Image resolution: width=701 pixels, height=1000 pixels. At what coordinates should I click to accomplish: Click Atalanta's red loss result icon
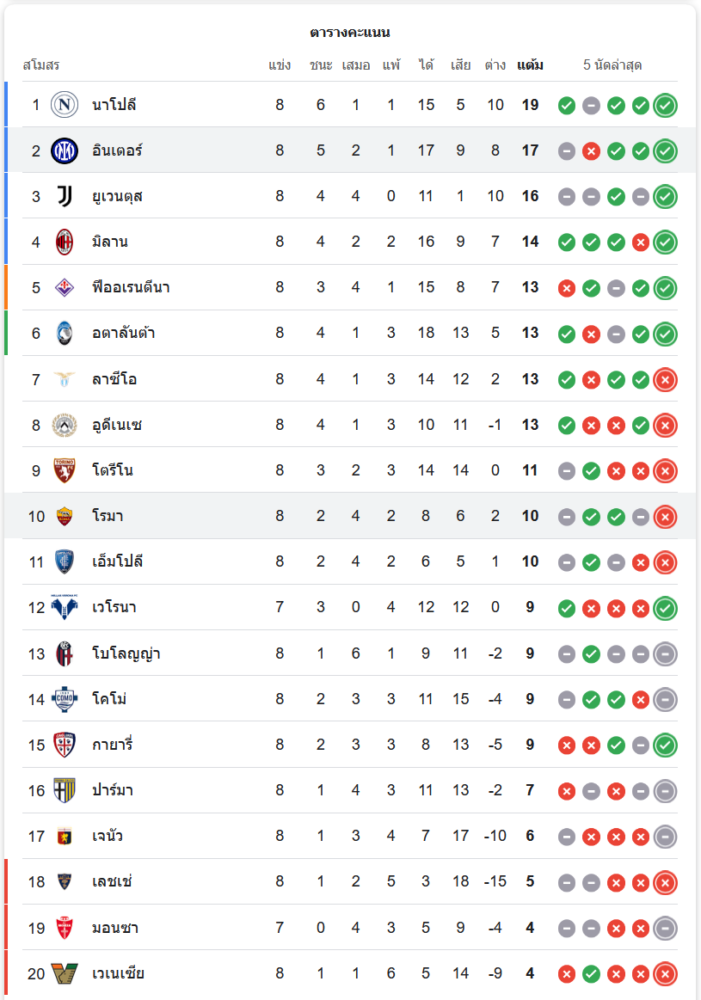pyautogui.click(x=591, y=334)
